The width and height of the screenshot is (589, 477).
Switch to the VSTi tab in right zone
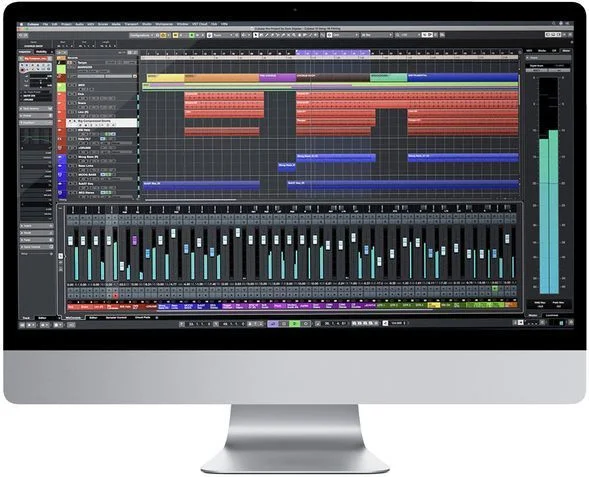(x=529, y=51)
